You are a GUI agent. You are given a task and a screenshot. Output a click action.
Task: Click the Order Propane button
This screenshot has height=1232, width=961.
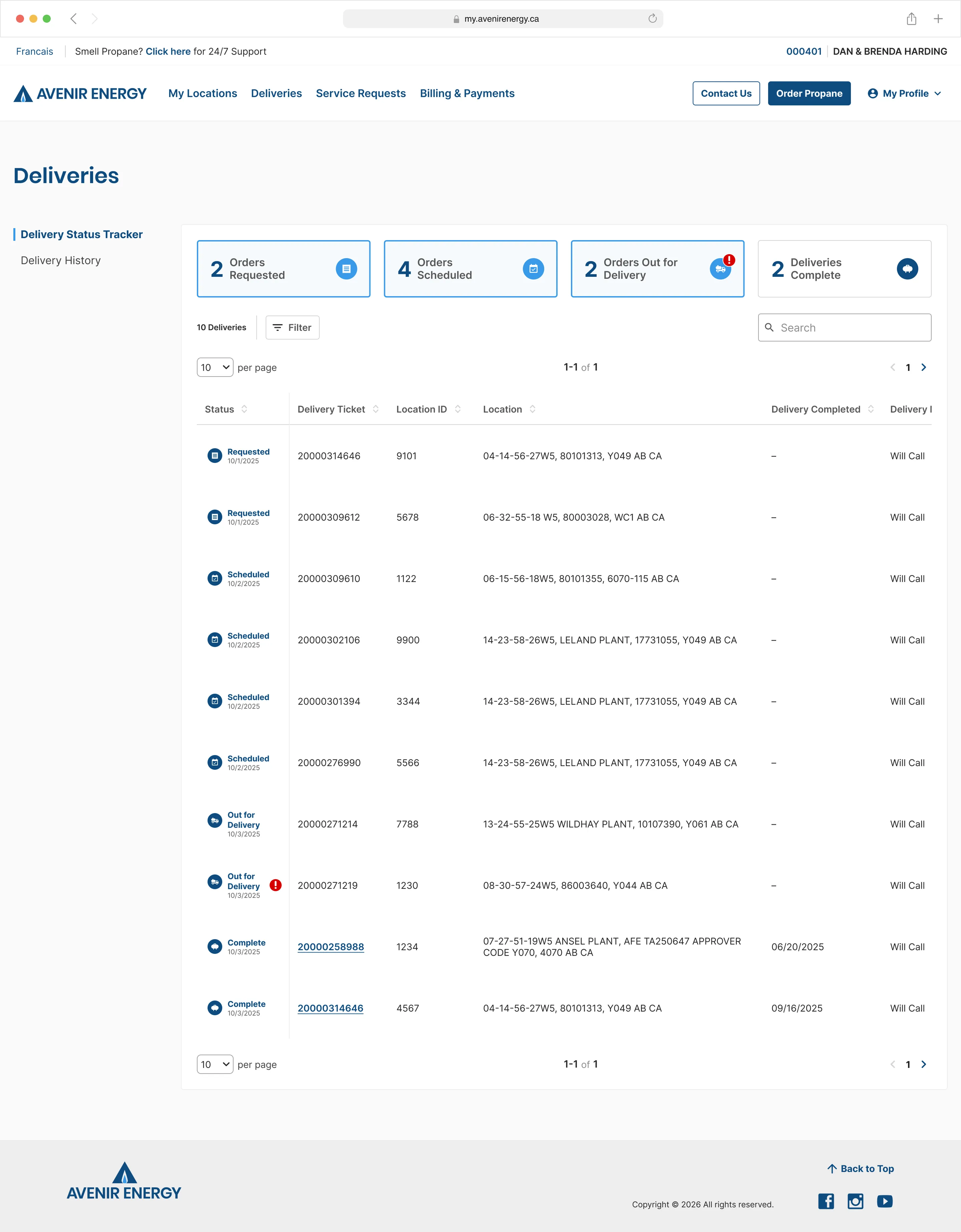809,94
